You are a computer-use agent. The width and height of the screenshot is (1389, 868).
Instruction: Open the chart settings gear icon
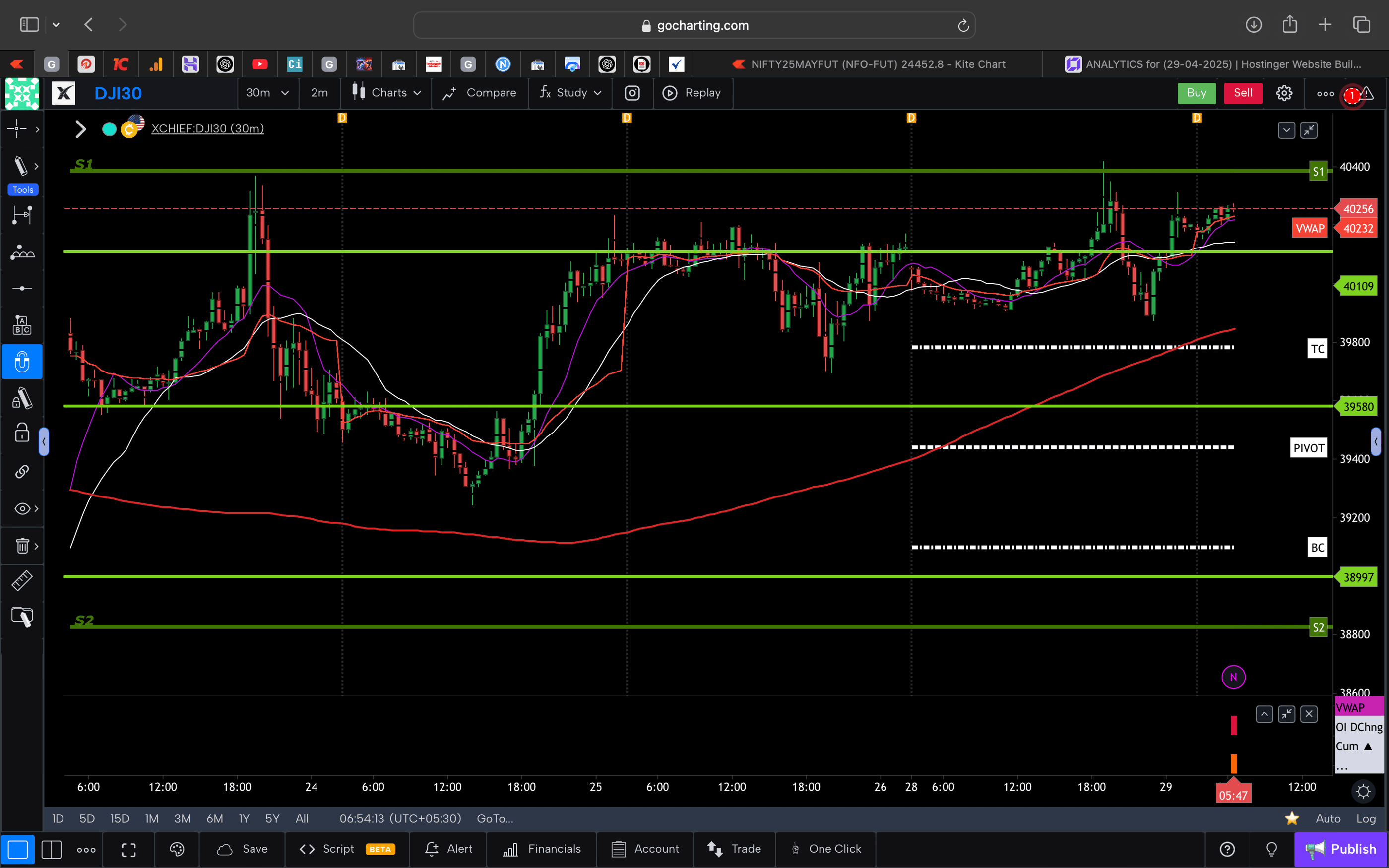[x=1284, y=92]
